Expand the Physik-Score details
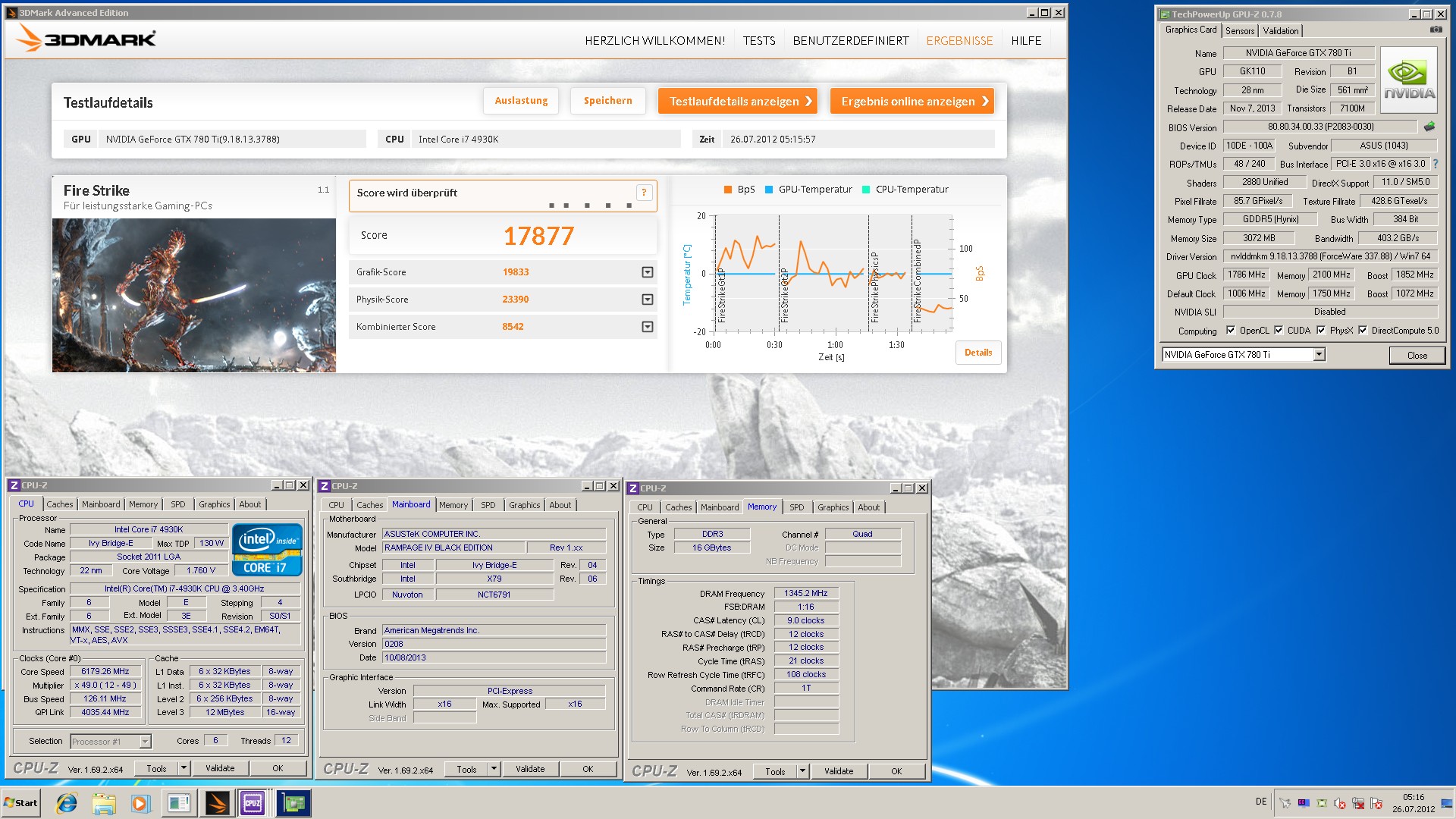 click(x=648, y=300)
